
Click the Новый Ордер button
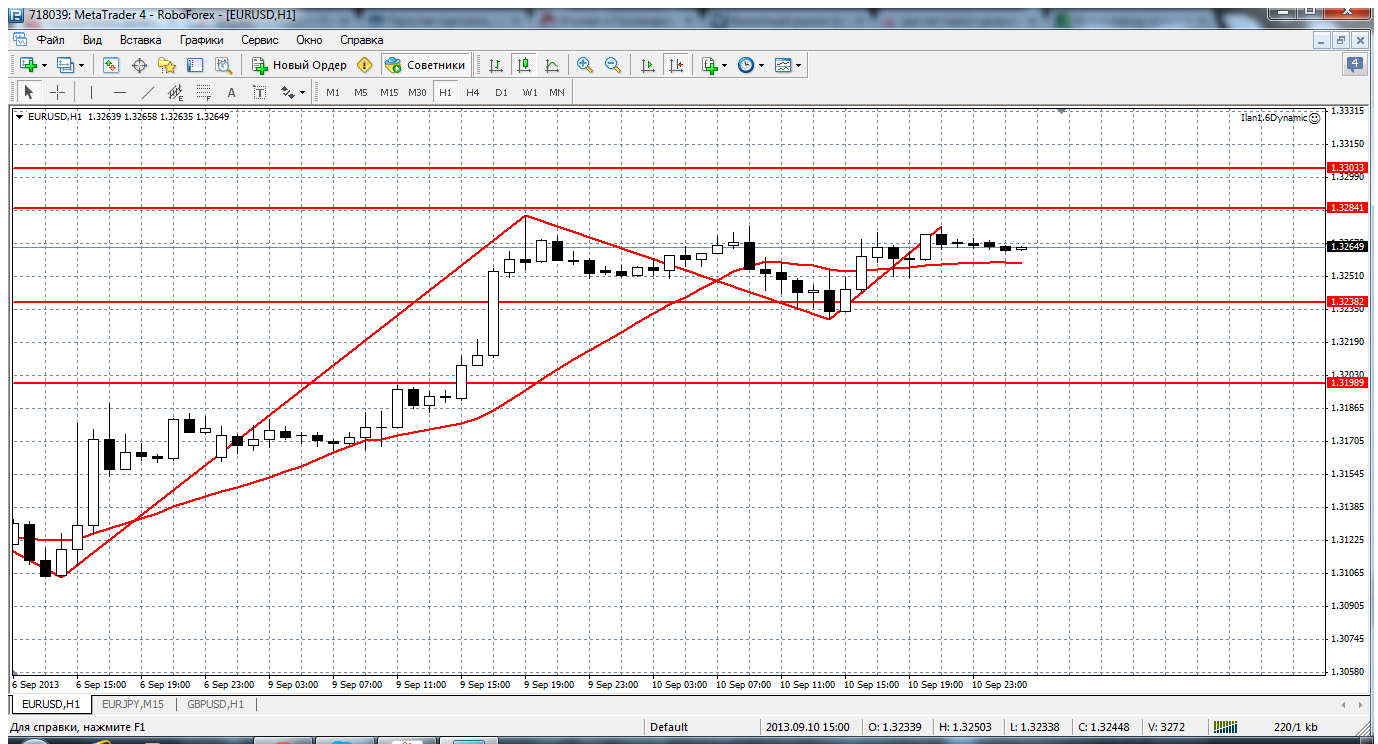(299, 65)
